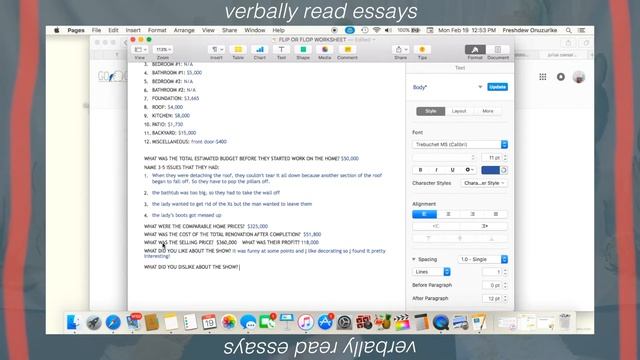Increase paragraph indent
Image resolution: width=640 pixels, height=360 pixels.
[484, 226]
